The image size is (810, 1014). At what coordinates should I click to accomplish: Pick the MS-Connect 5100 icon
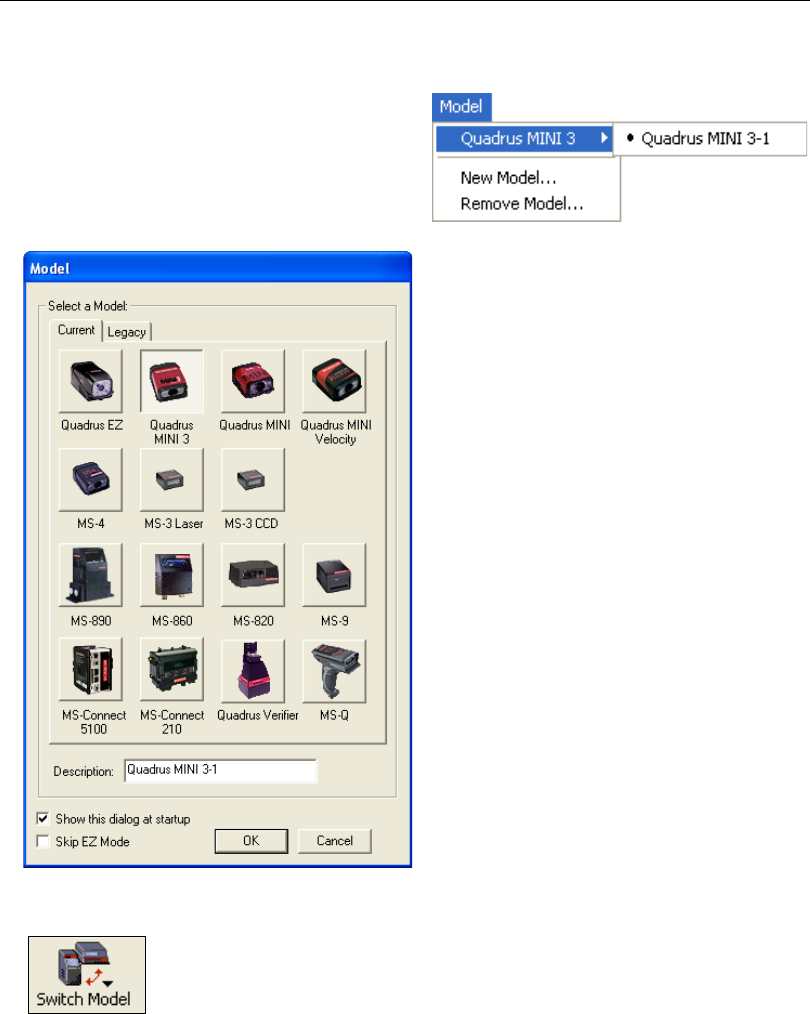click(x=91, y=670)
